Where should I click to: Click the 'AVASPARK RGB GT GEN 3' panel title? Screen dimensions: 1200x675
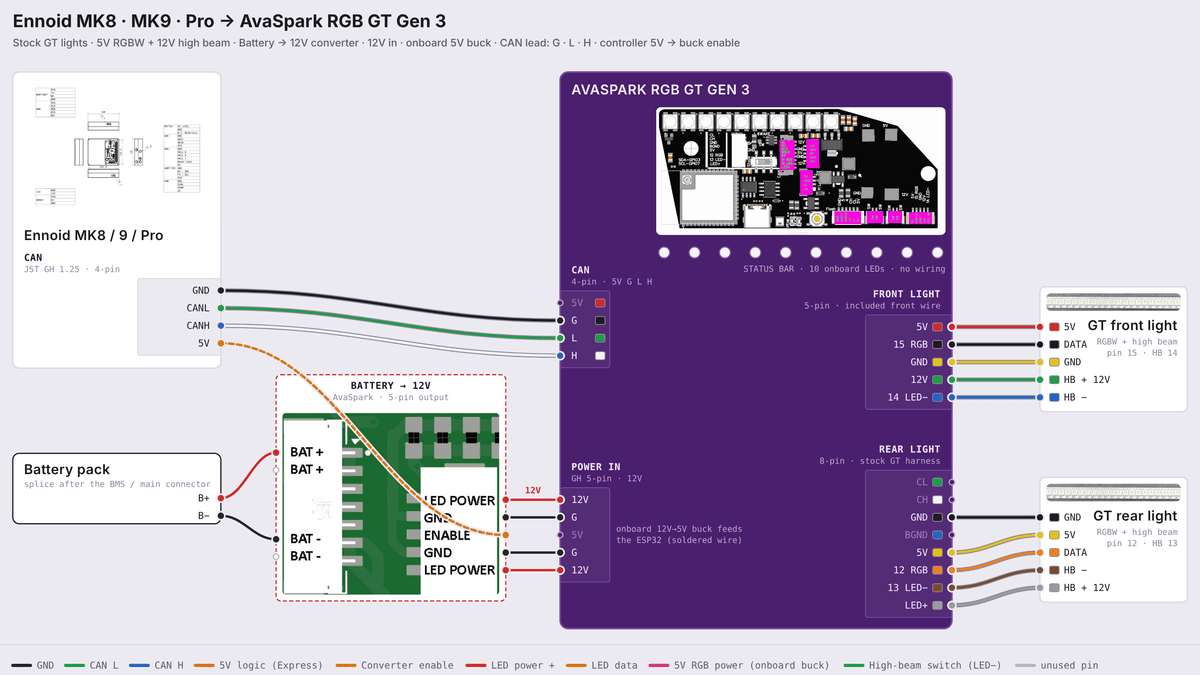660,89
